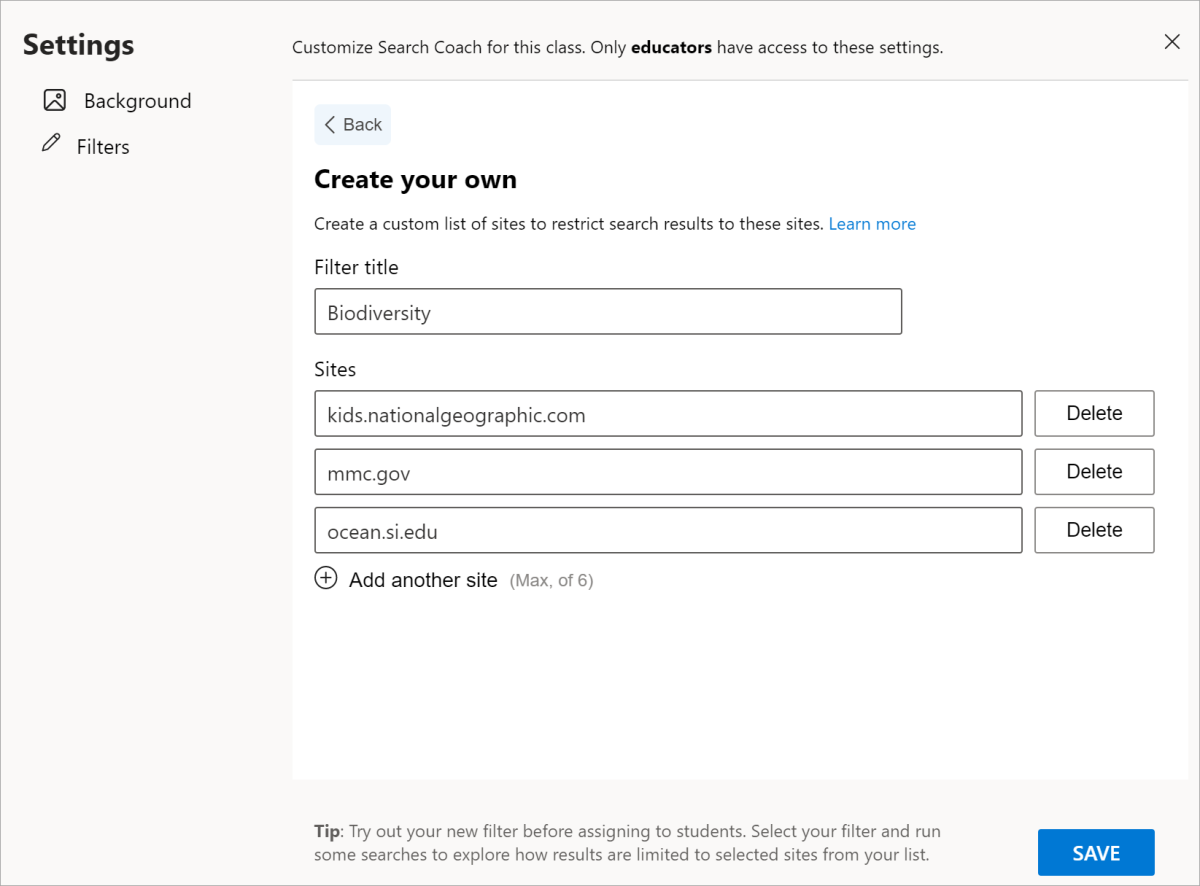Delete the mmc.gov site
1200x886 pixels.
coord(1094,472)
